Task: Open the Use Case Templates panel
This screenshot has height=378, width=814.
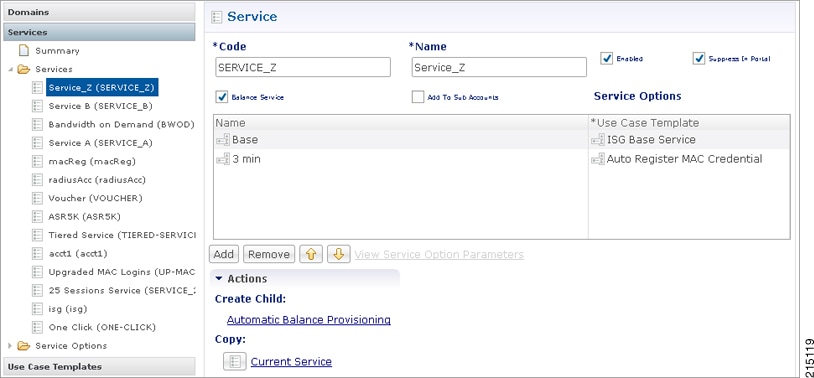Action: pyautogui.click(x=99, y=367)
